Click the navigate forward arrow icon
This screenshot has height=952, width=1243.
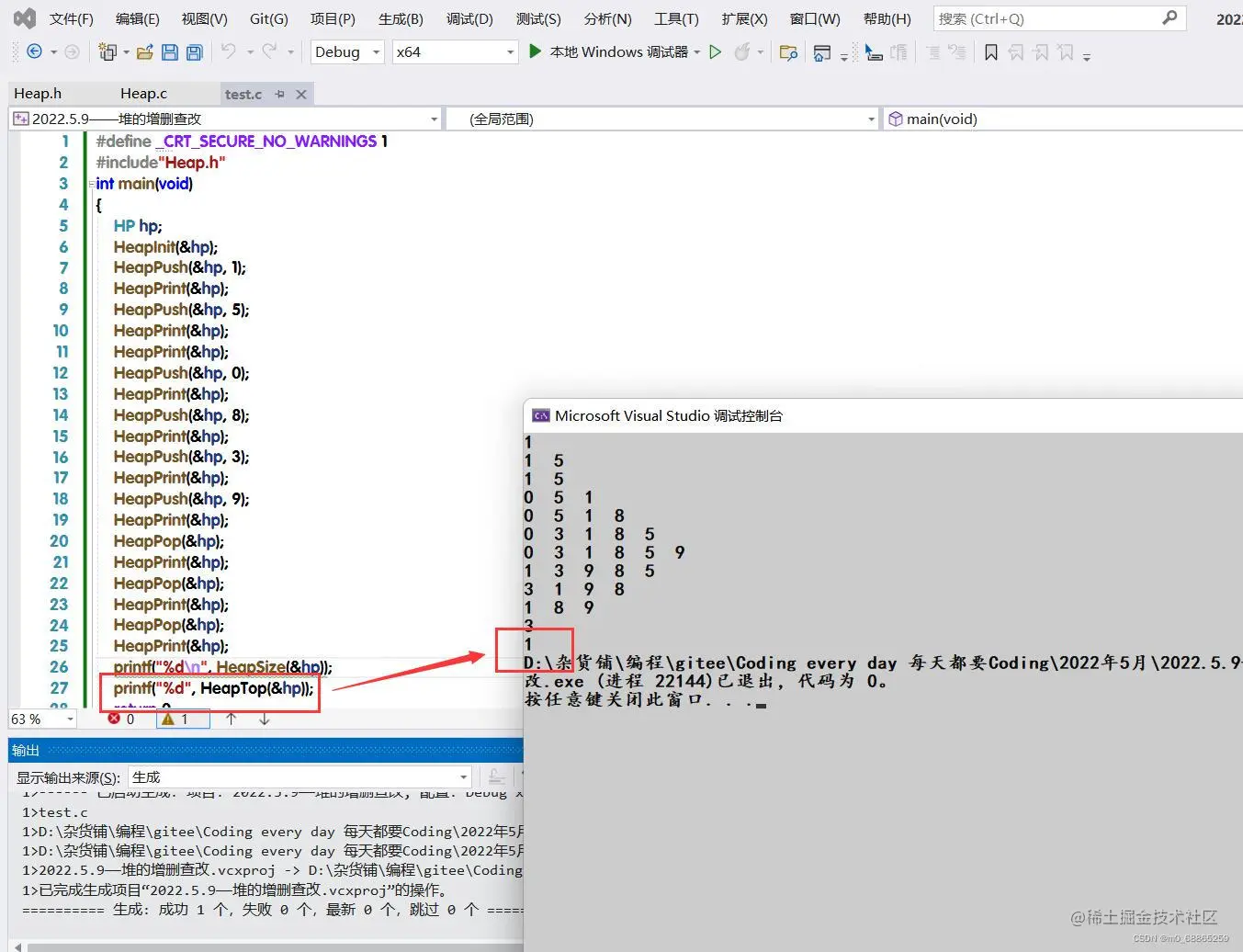[x=72, y=52]
